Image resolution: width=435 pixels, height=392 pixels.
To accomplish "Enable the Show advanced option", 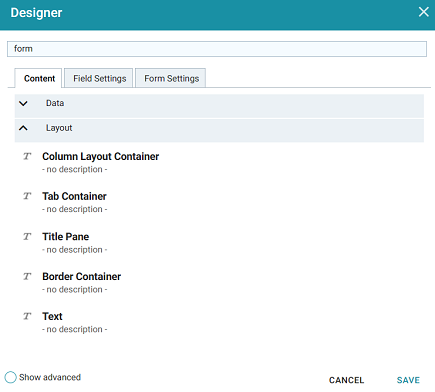I will [x=10, y=377].
